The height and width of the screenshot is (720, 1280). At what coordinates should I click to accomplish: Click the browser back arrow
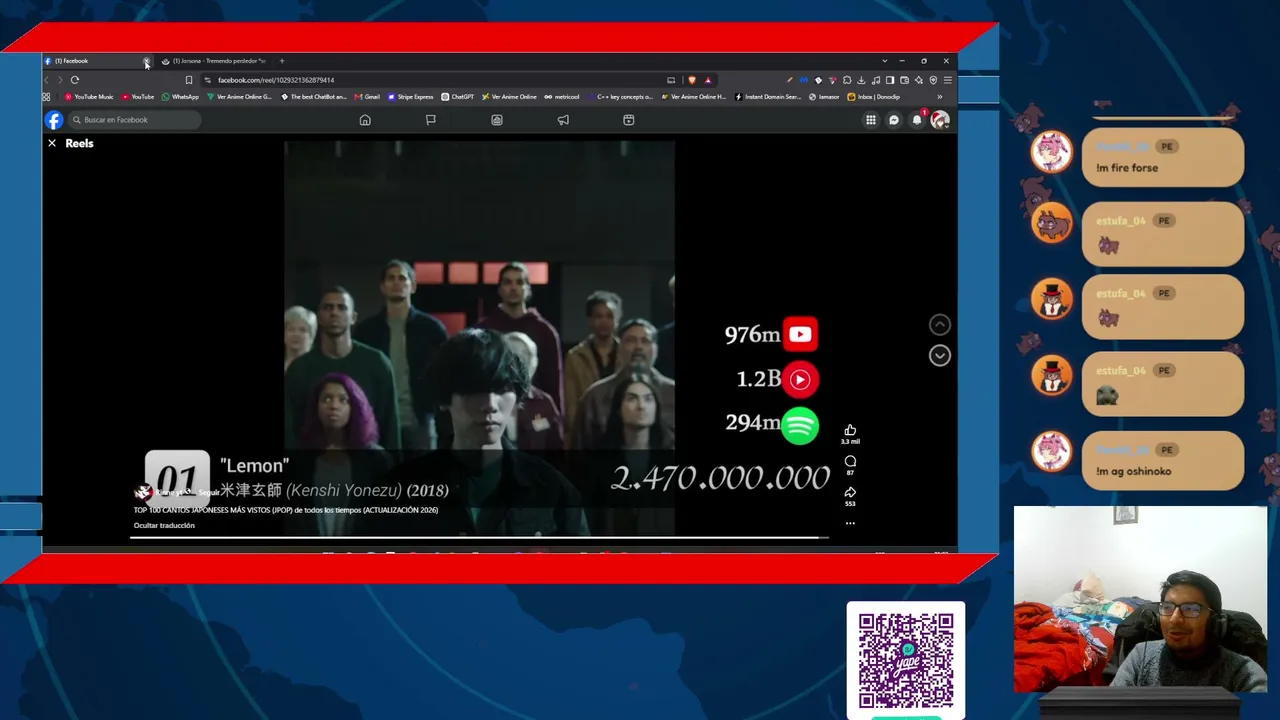pos(47,80)
